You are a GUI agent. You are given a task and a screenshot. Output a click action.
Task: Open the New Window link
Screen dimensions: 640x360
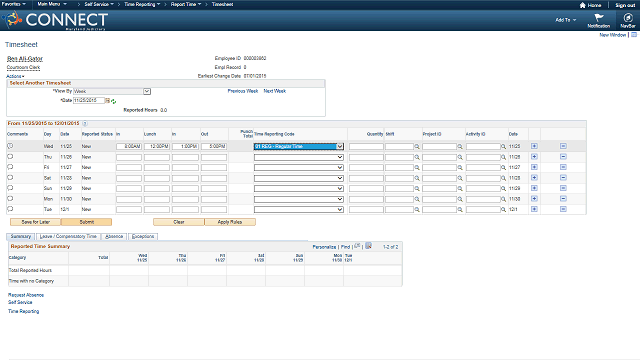613,35
